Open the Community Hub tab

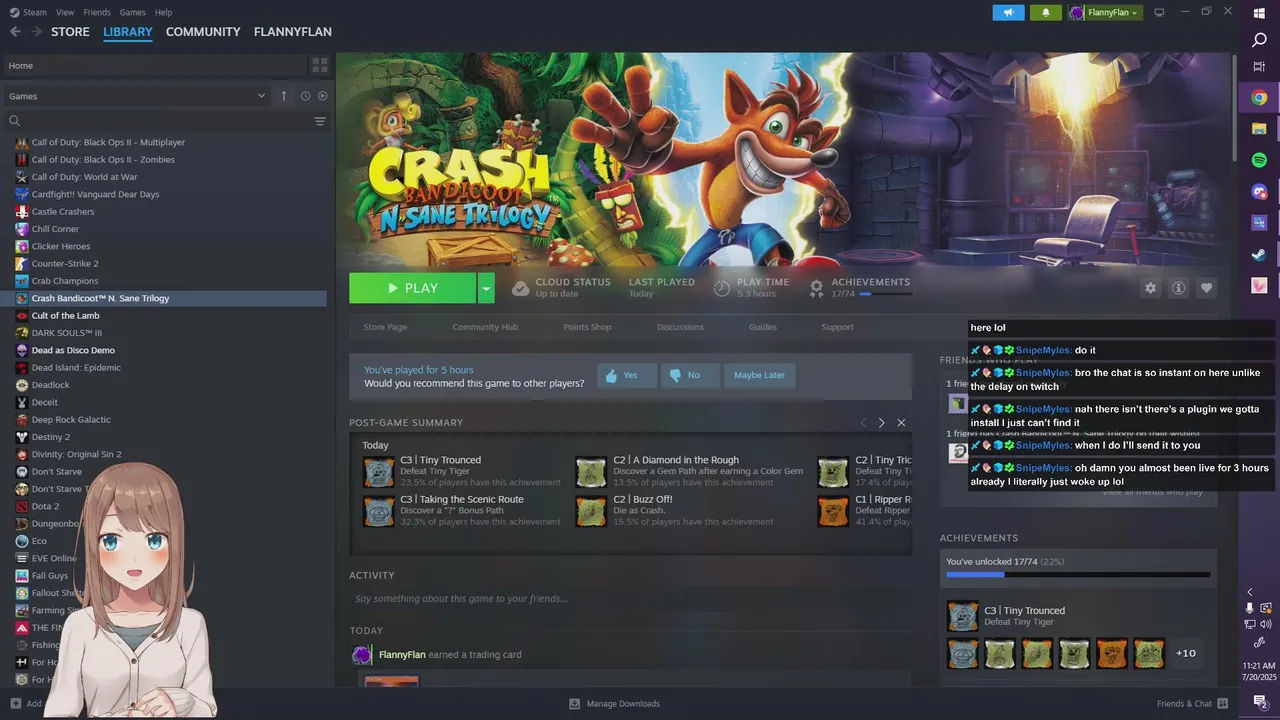pos(485,327)
